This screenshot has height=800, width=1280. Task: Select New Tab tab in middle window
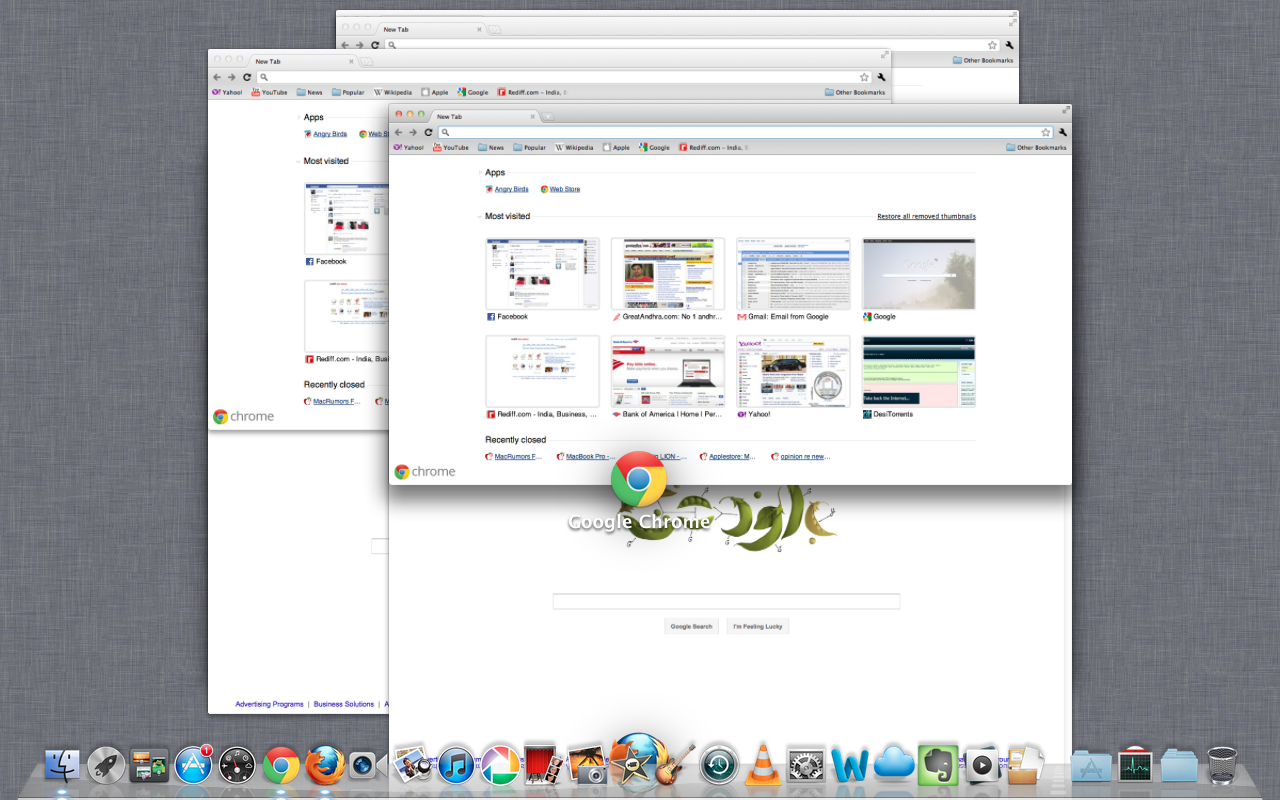coord(302,62)
